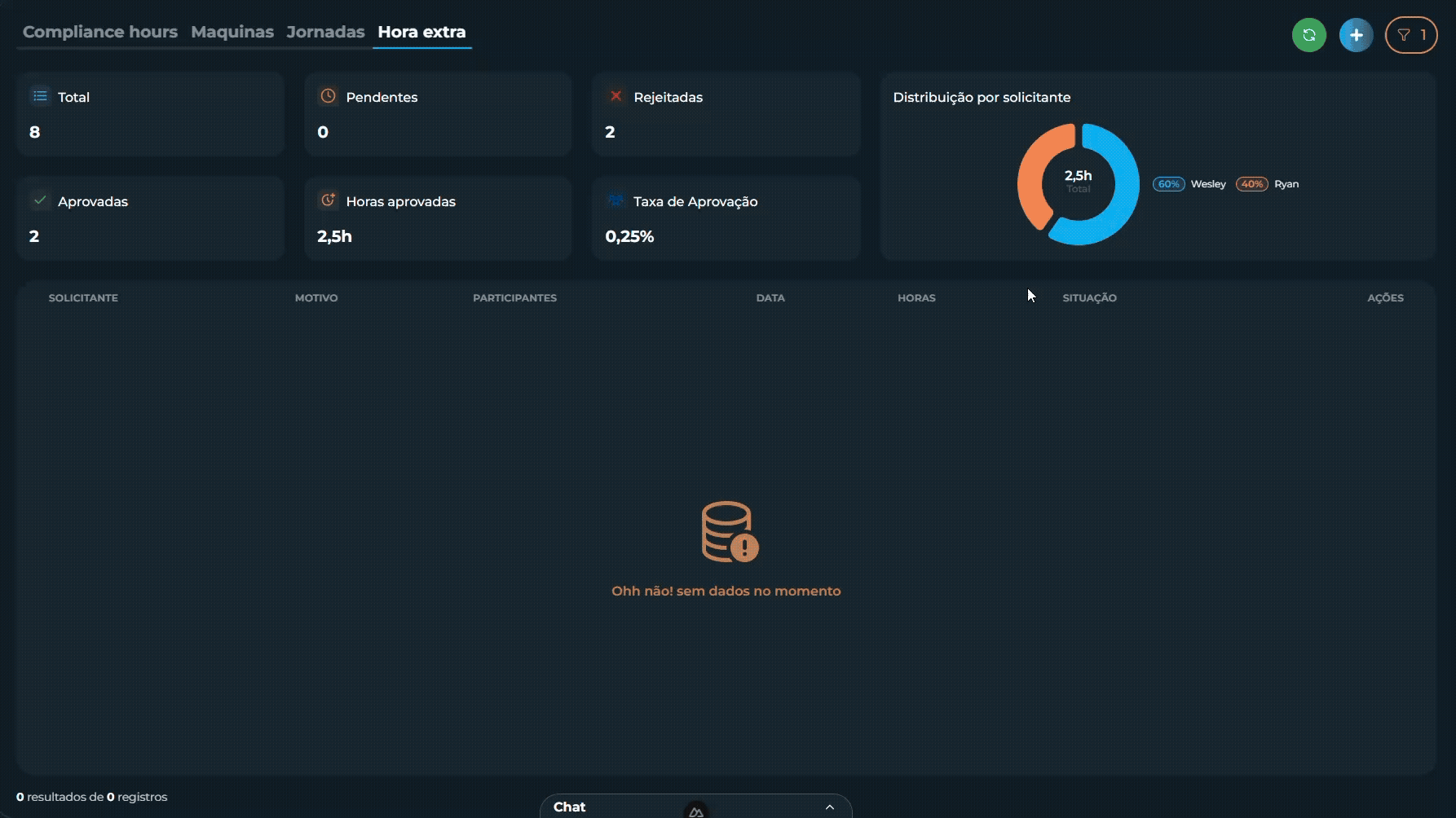Click the Taxa de Aprovação icon
1456x818 pixels.
point(615,200)
